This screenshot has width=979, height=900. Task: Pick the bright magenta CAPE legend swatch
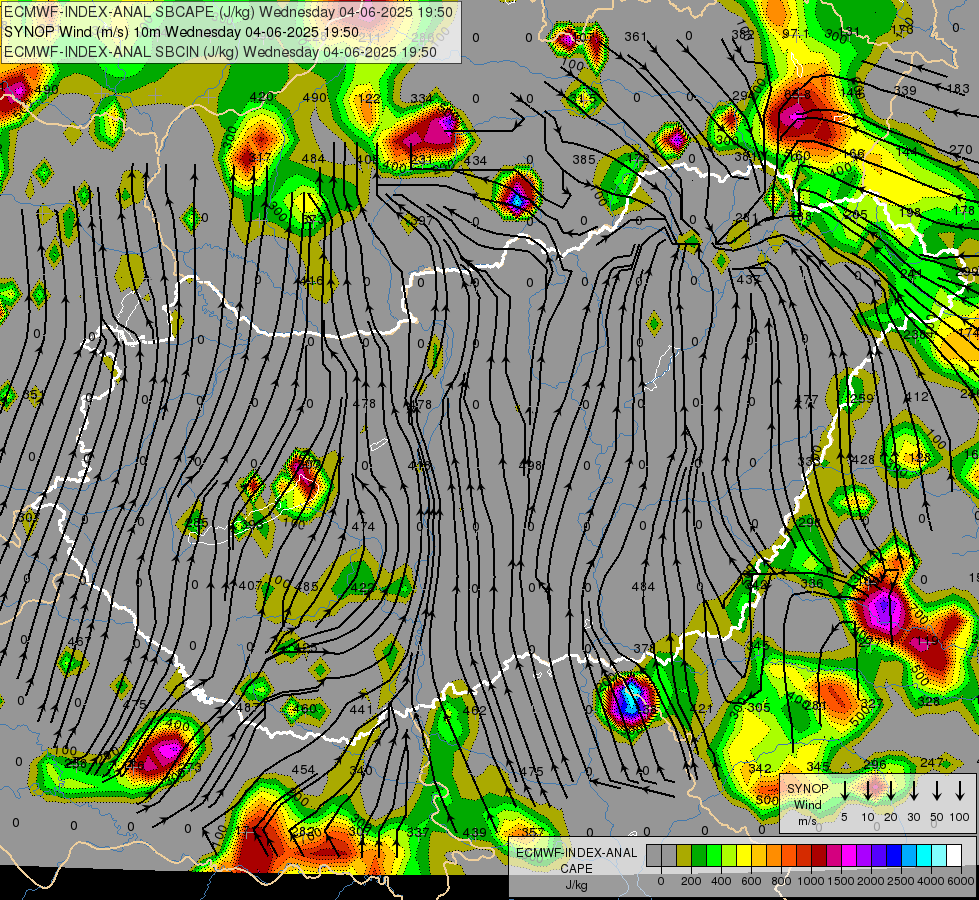point(849,856)
